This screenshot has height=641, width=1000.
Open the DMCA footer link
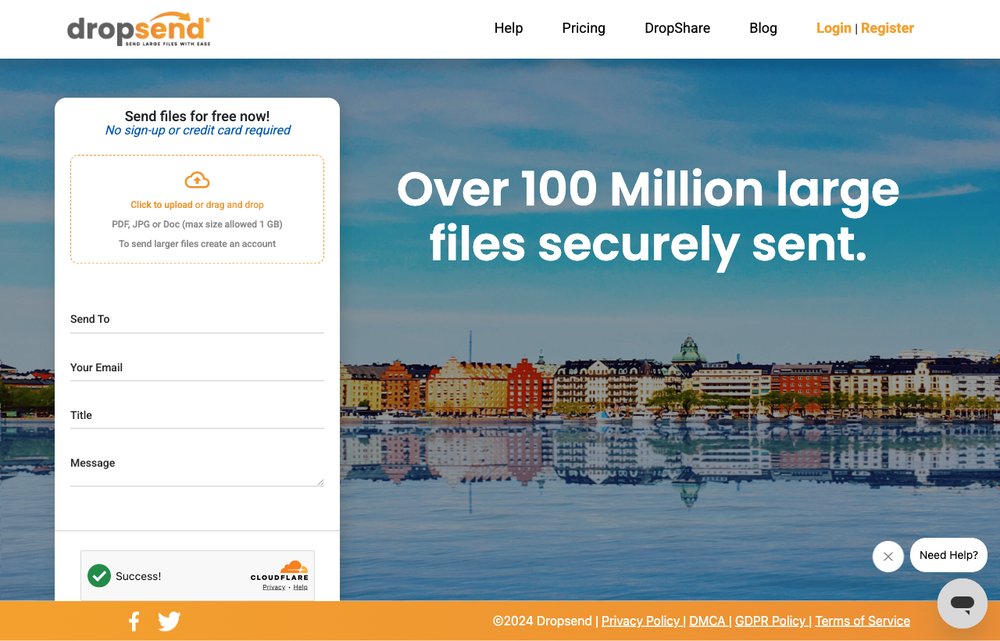pyautogui.click(x=707, y=621)
